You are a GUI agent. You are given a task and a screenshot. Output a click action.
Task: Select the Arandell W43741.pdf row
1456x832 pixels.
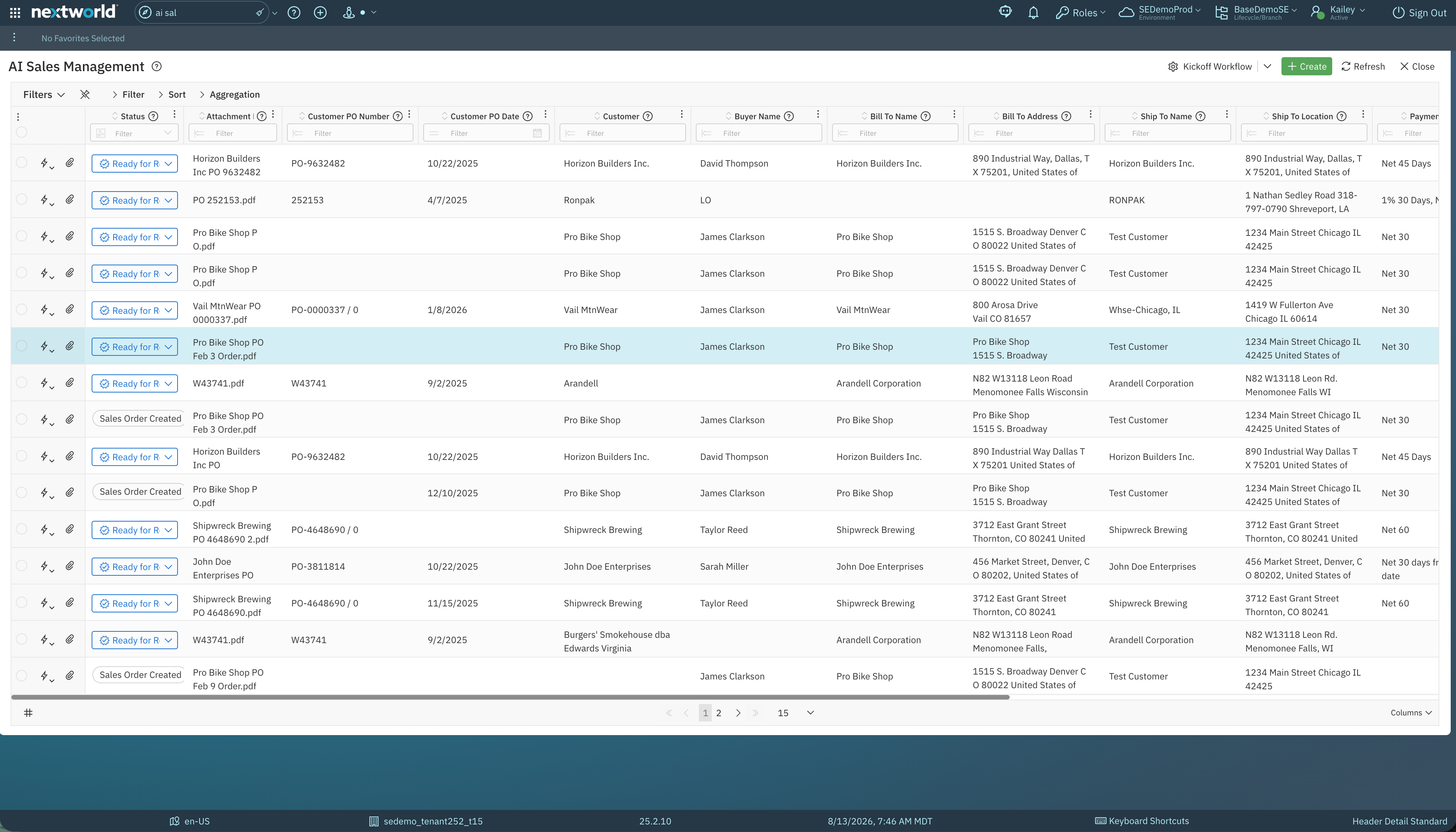pyautogui.click(x=22, y=382)
